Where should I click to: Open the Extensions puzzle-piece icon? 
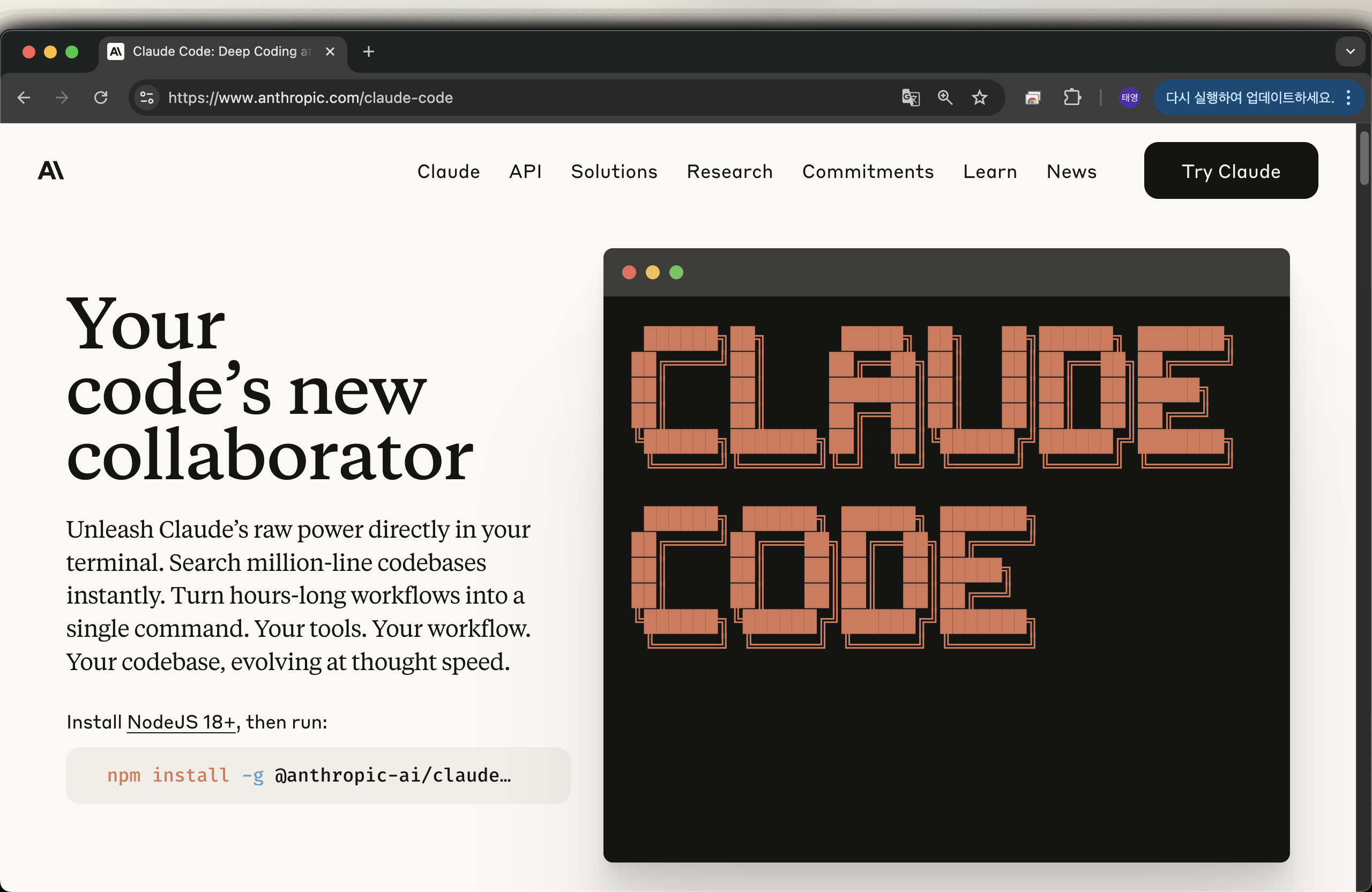coord(1072,98)
